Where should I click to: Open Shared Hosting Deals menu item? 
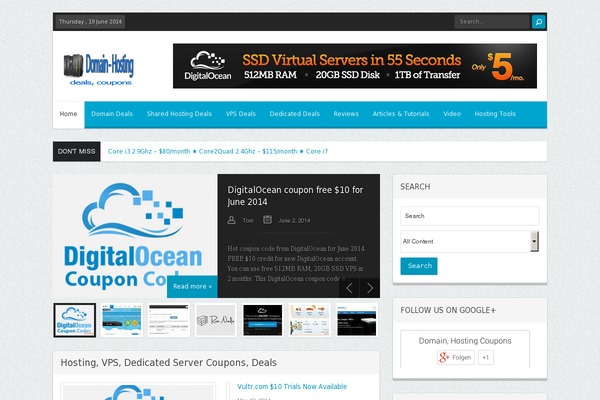pos(179,114)
